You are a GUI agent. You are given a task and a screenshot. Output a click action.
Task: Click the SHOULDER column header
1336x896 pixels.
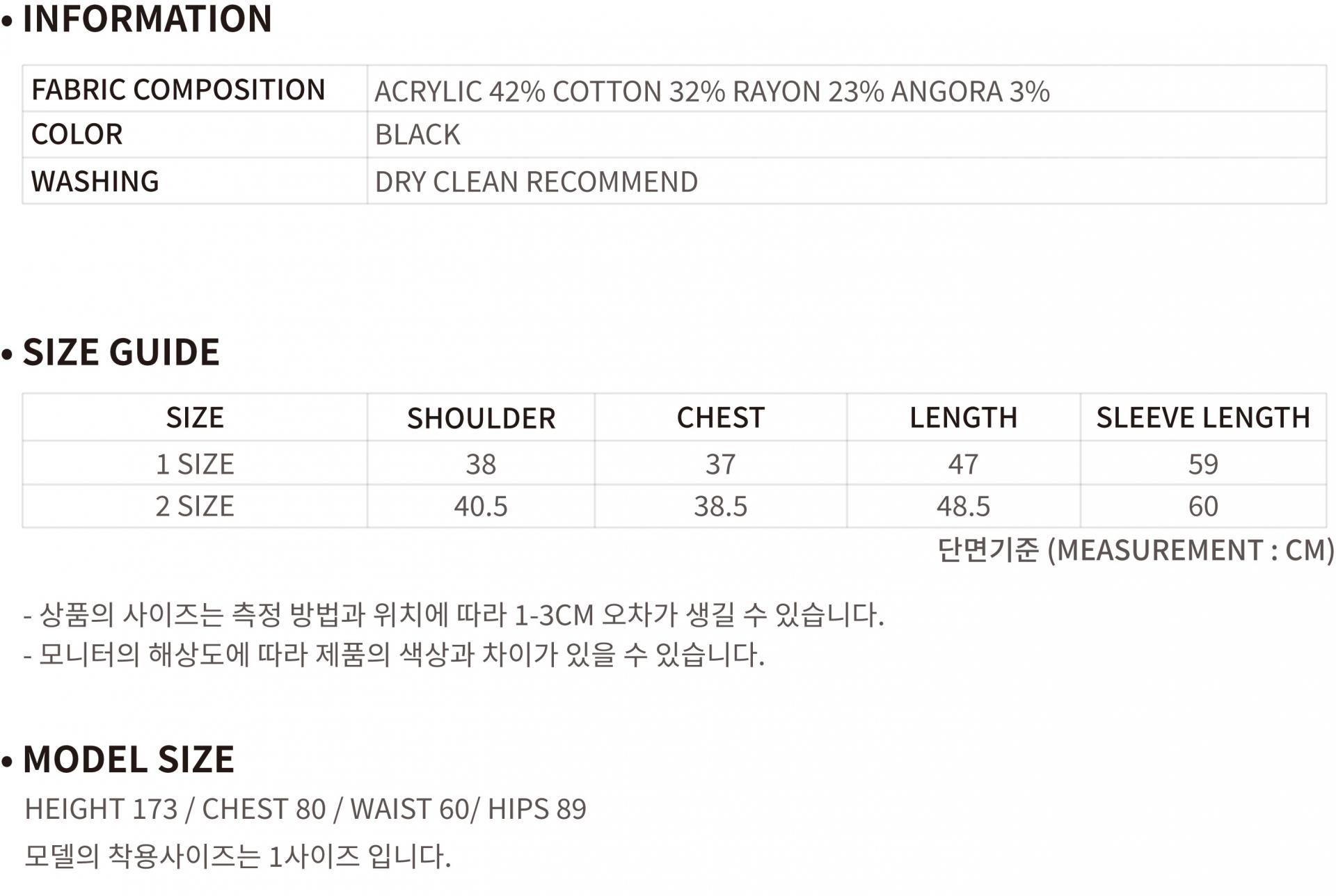point(481,418)
